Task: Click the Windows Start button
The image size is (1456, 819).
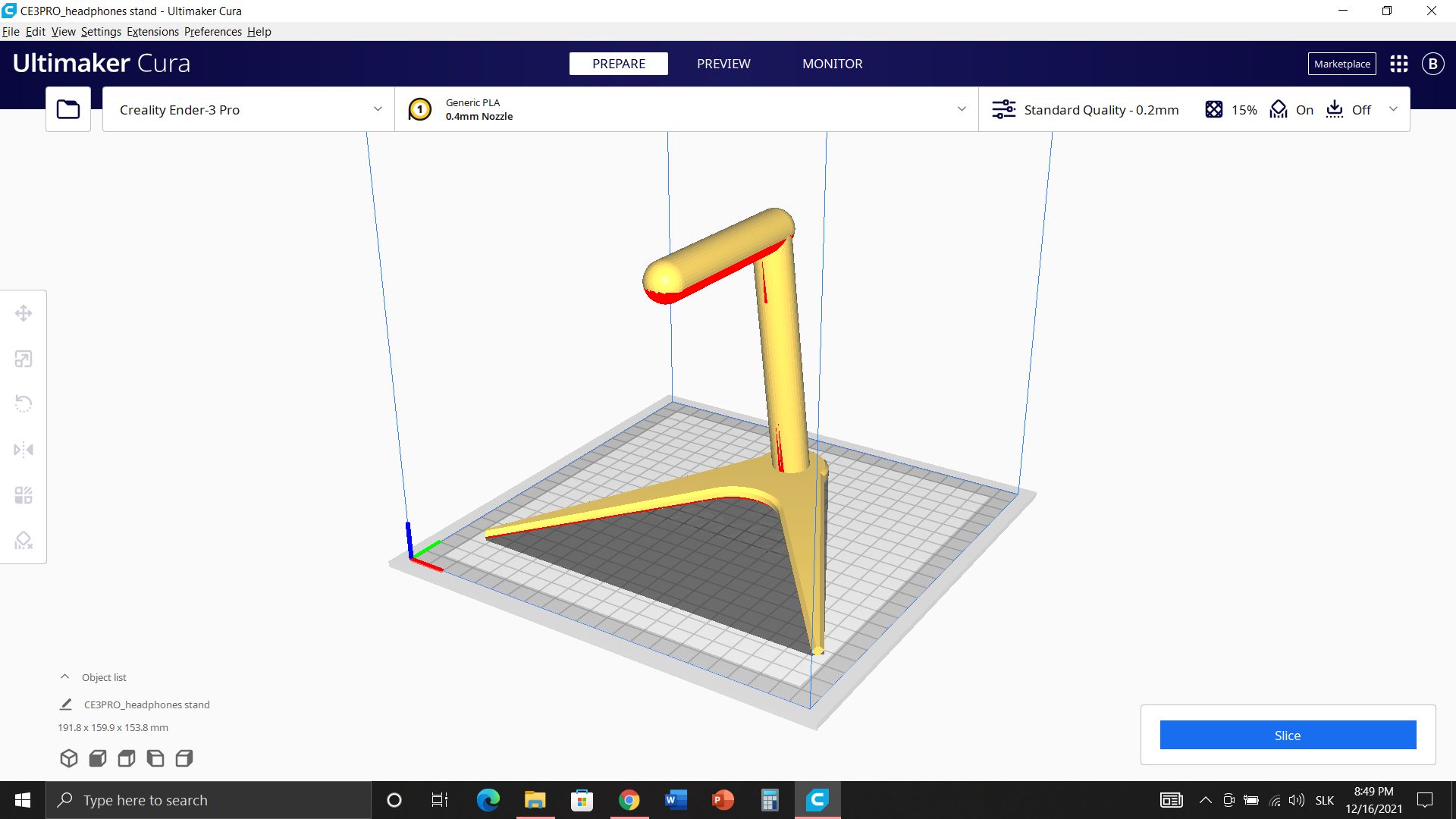Action: click(23, 800)
